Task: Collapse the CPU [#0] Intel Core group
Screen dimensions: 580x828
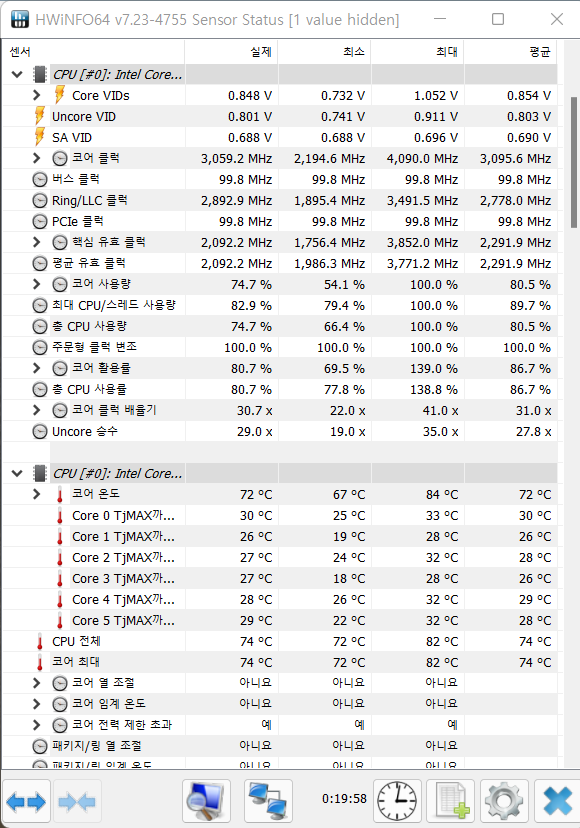Action: coord(16,73)
